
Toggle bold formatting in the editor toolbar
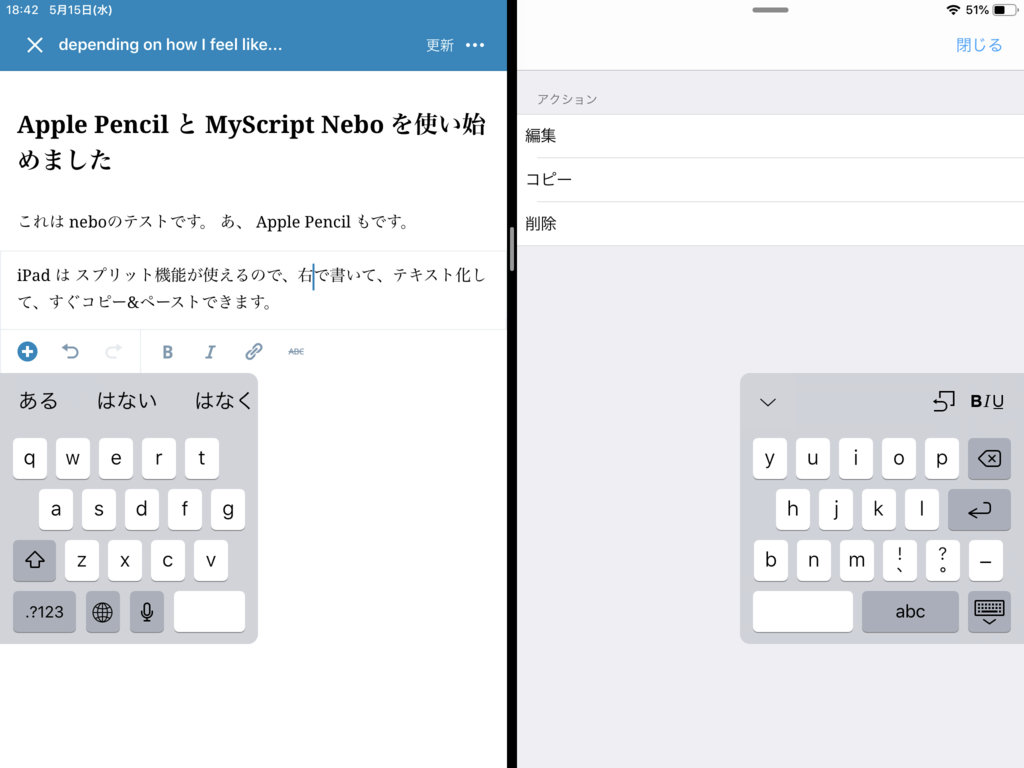[x=167, y=352]
